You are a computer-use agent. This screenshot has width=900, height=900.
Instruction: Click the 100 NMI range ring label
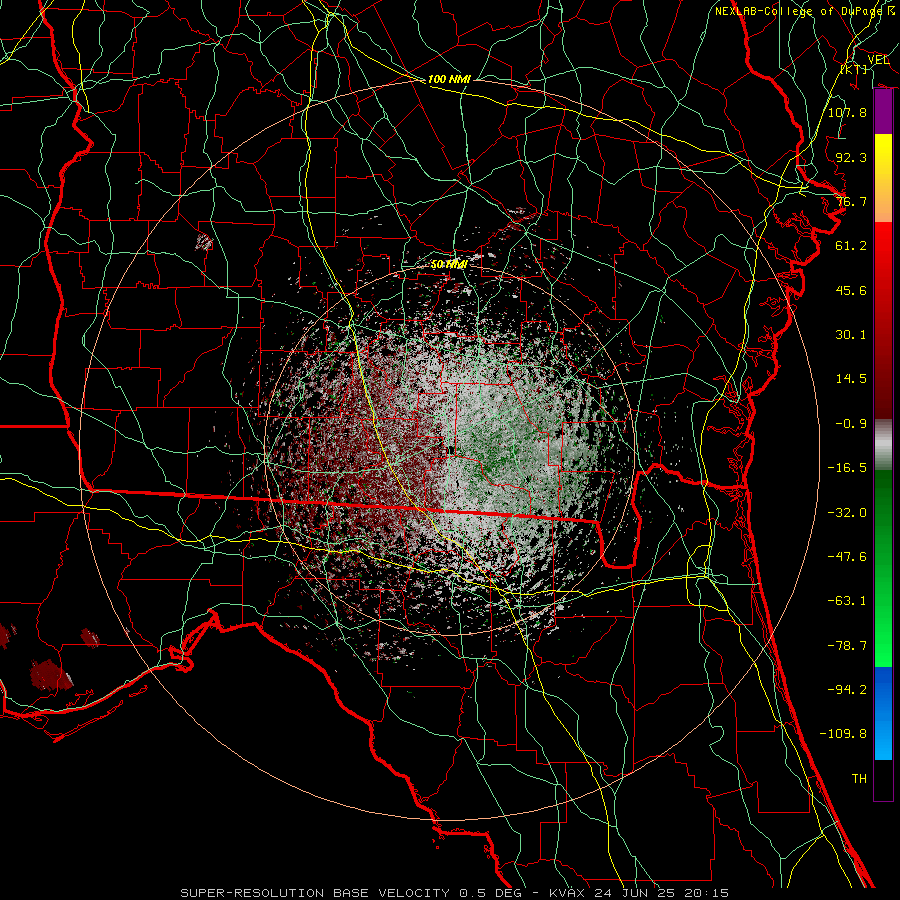(449, 79)
